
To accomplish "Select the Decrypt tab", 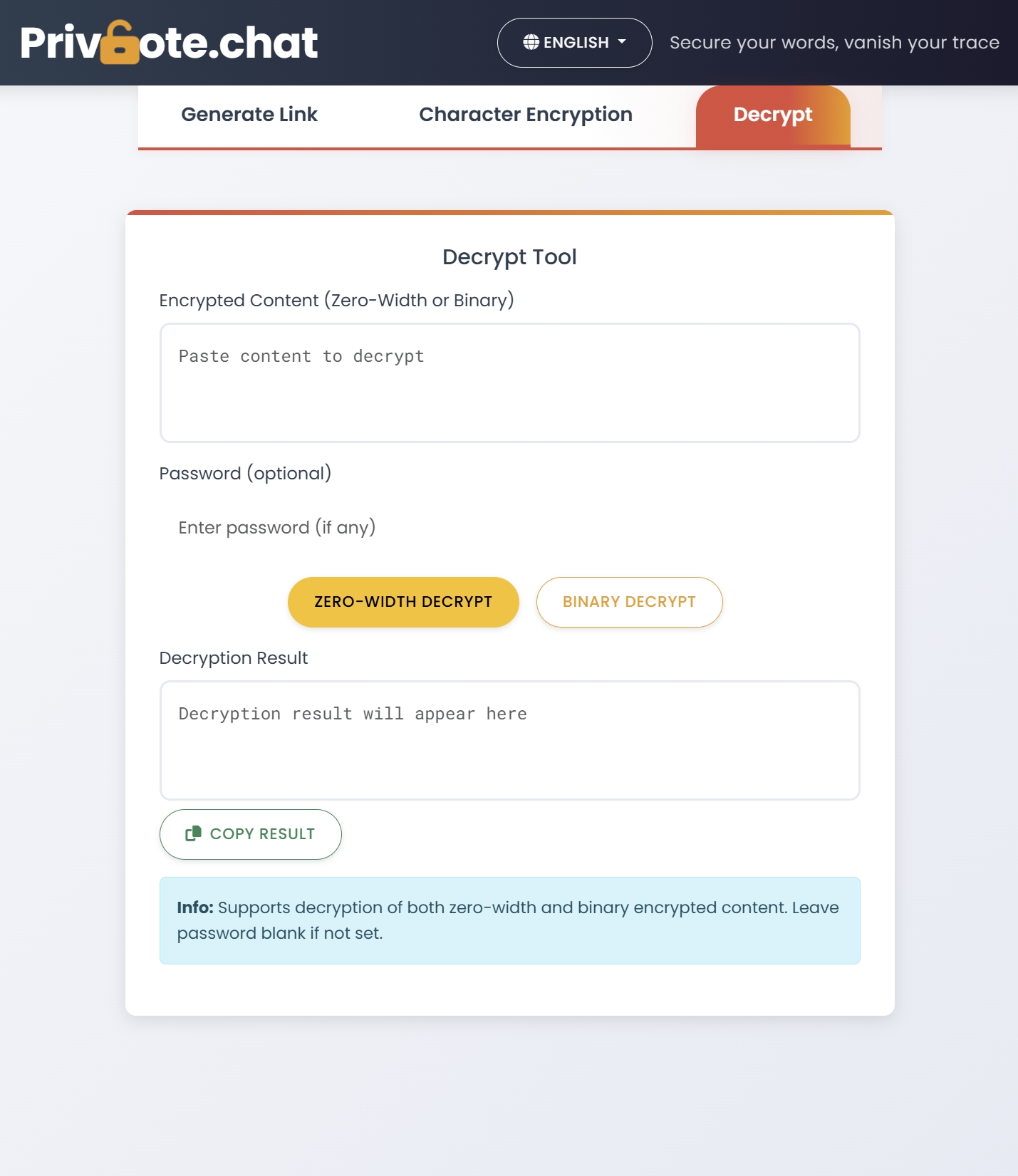I will pyautogui.click(x=773, y=115).
